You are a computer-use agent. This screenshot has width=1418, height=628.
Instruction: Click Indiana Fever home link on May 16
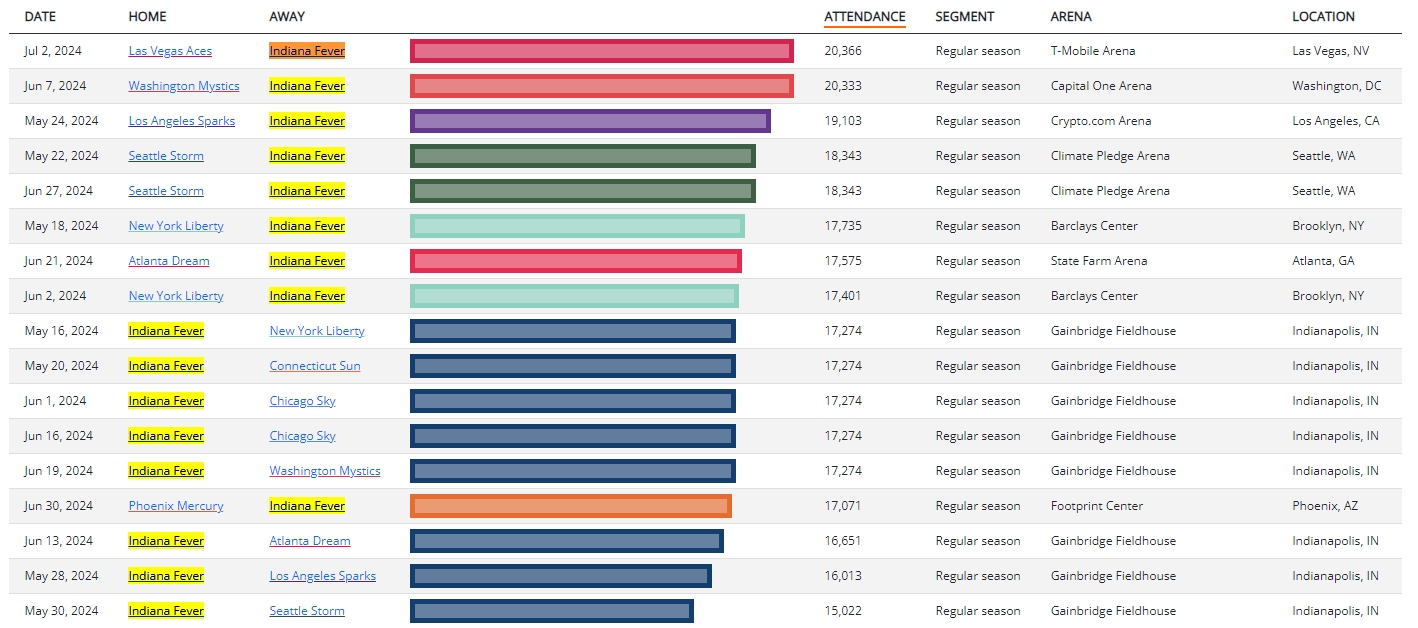click(166, 331)
